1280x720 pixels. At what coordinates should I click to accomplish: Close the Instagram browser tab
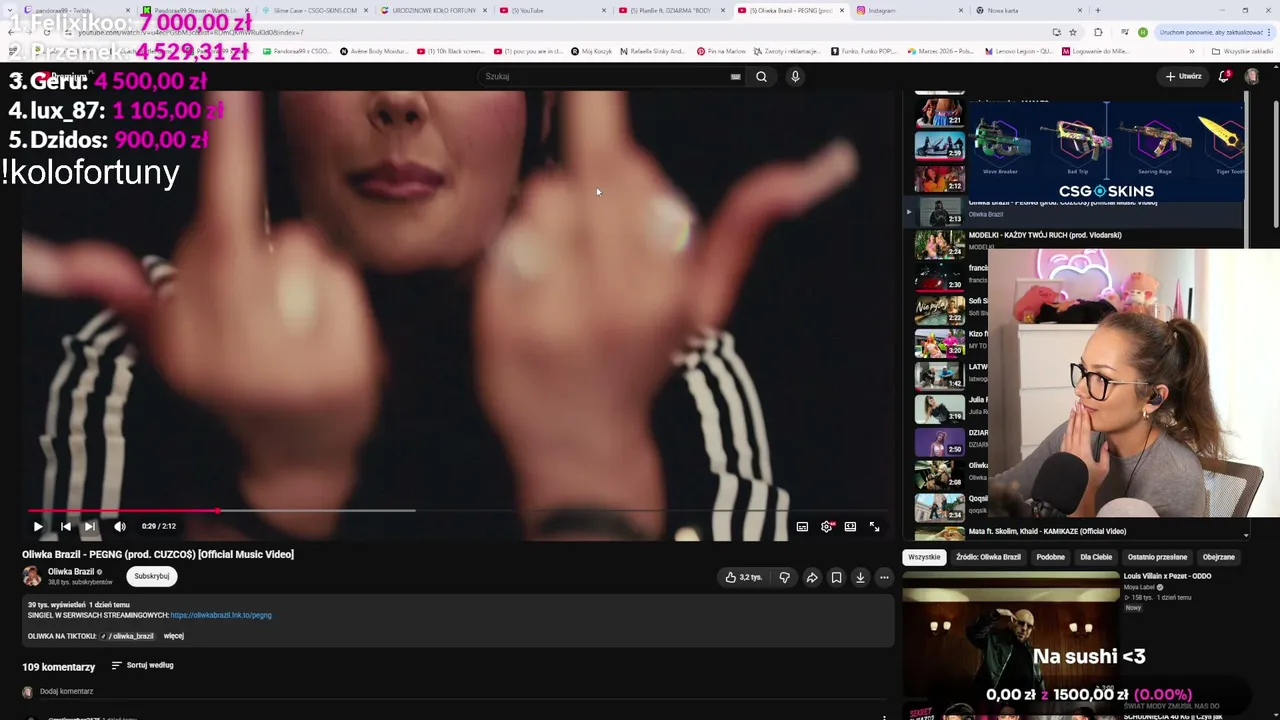pyautogui.click(x=961, y=10)
